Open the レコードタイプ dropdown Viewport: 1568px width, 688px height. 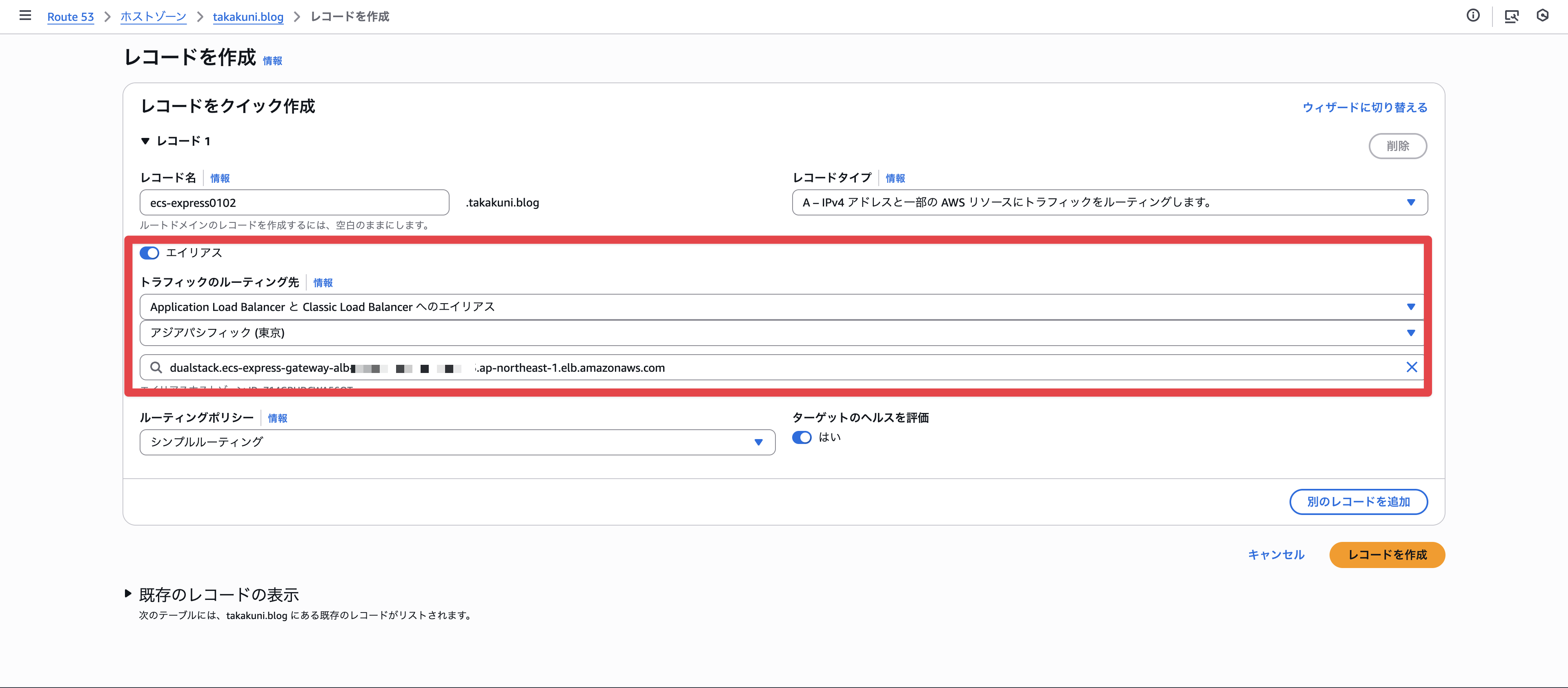pyautogui.click(x=1109, y=202)
